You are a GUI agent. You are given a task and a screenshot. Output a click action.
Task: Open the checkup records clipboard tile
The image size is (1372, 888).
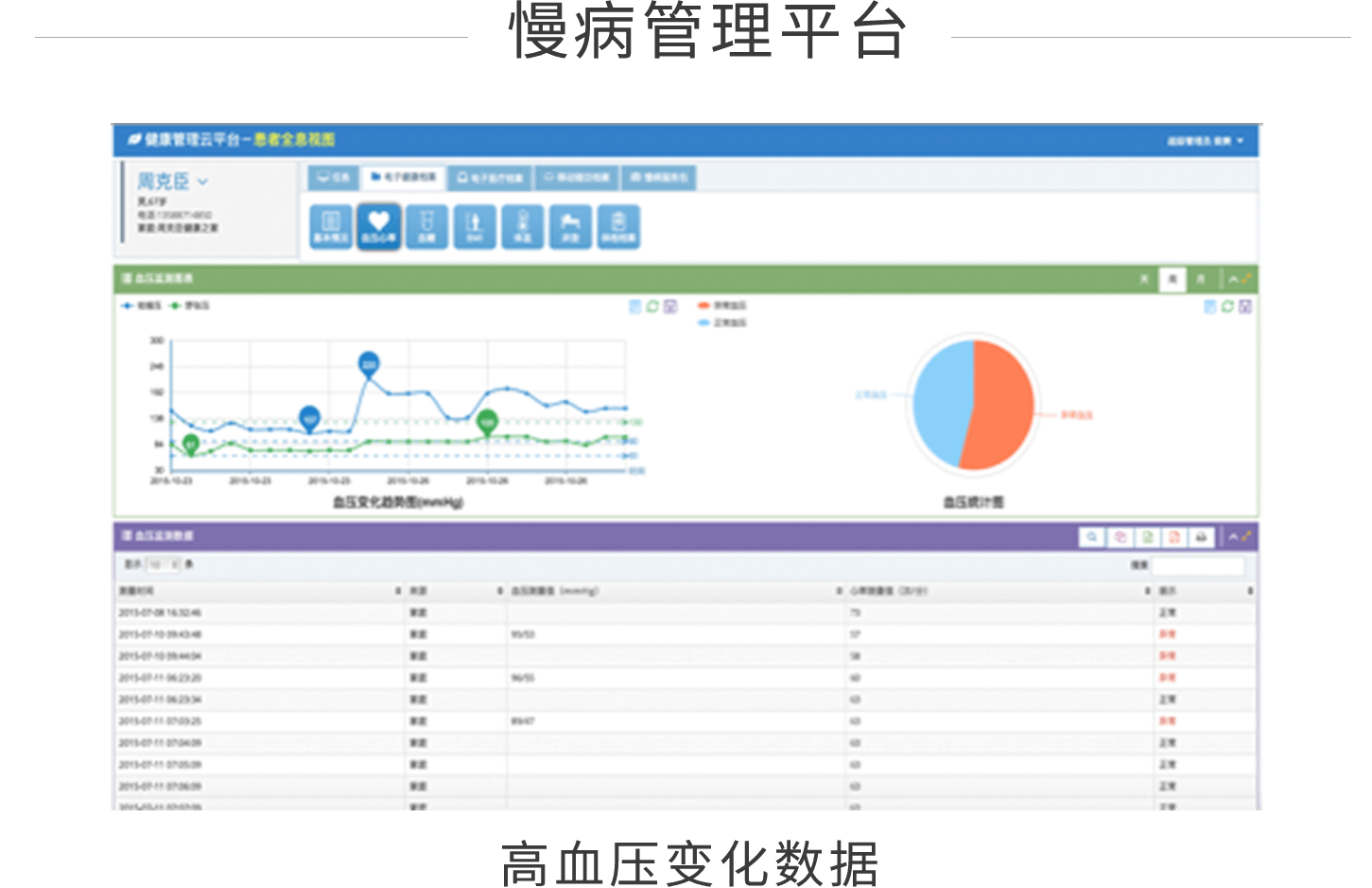coord(618,227)
